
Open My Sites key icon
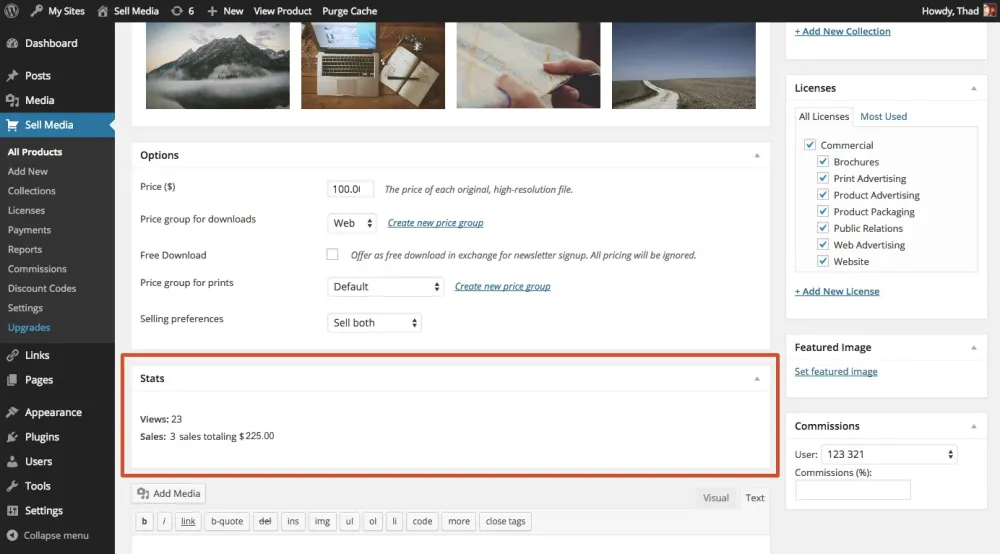pos(36,11)
